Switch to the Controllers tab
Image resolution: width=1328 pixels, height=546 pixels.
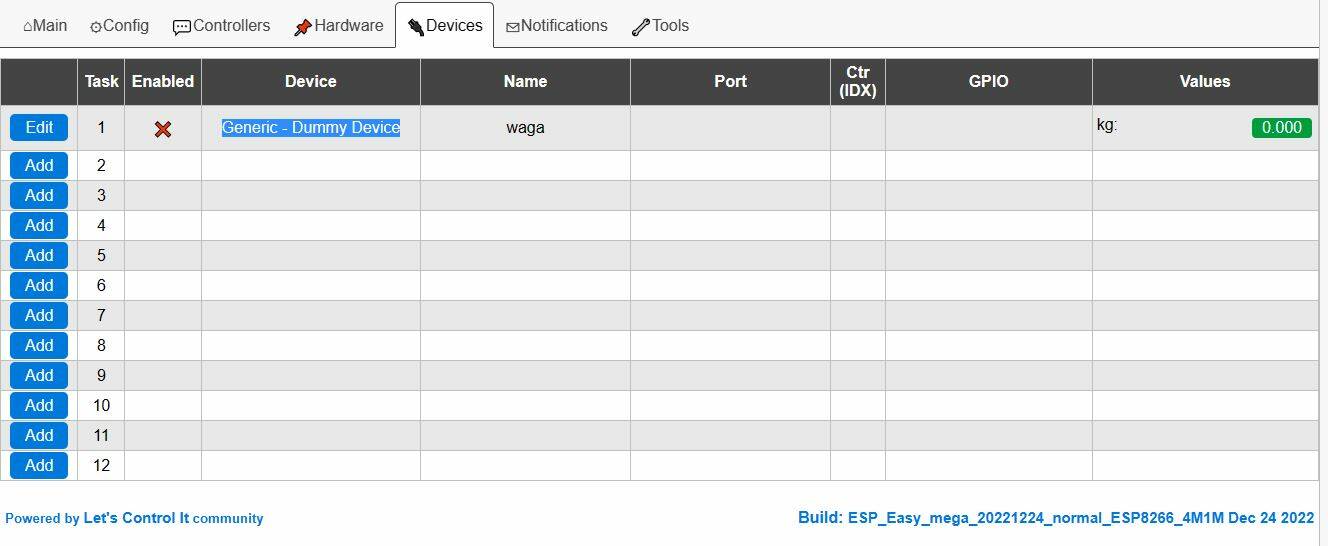[221, 25]
